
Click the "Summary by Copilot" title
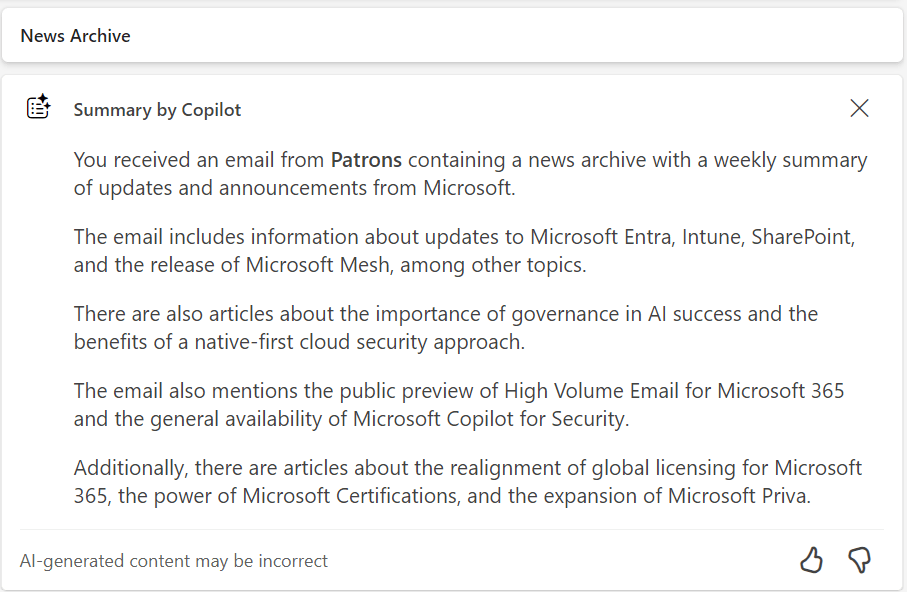[157, 110]
